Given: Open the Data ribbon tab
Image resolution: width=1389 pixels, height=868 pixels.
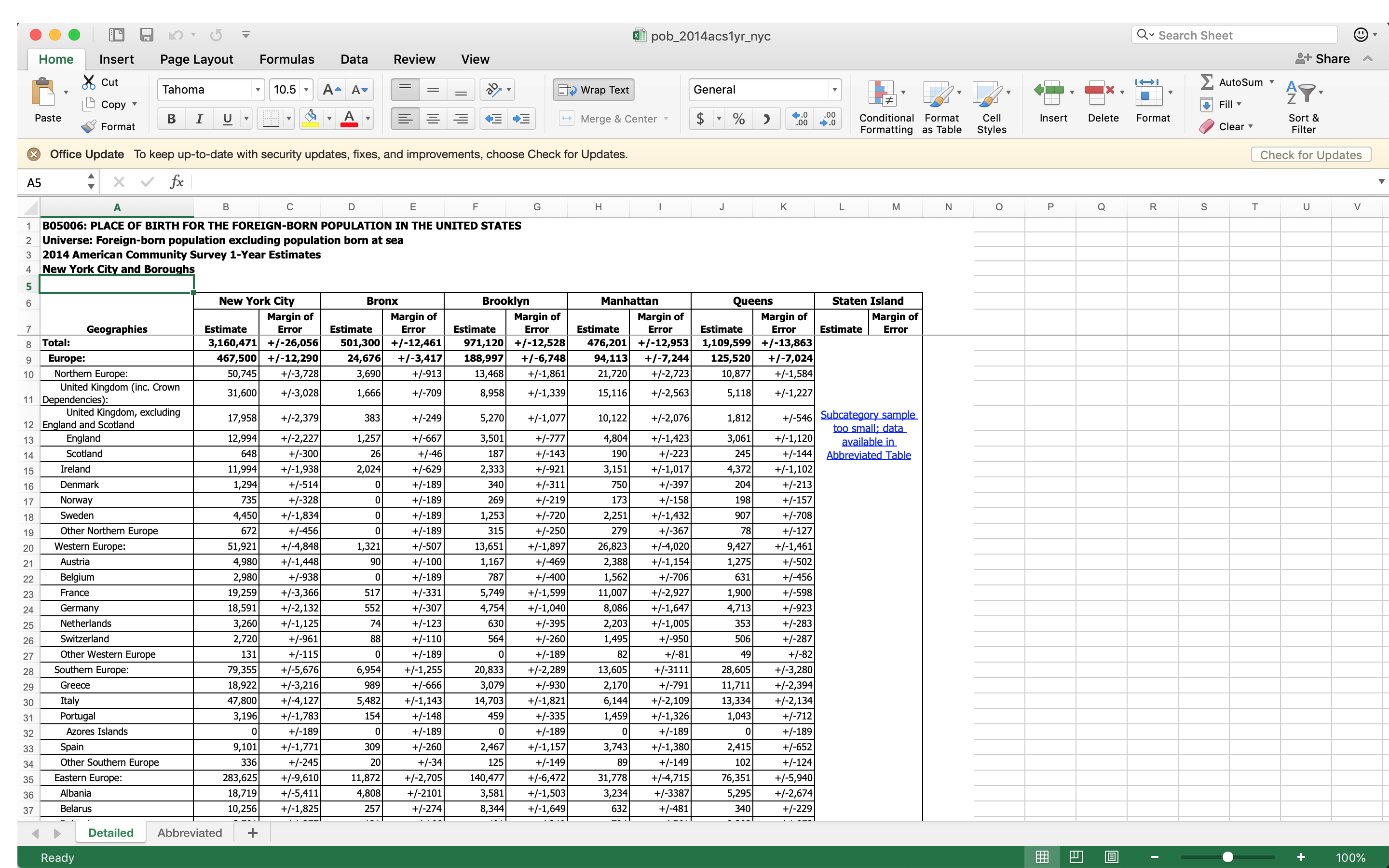Looking at the screenshot, I should [x=354, y=59].
